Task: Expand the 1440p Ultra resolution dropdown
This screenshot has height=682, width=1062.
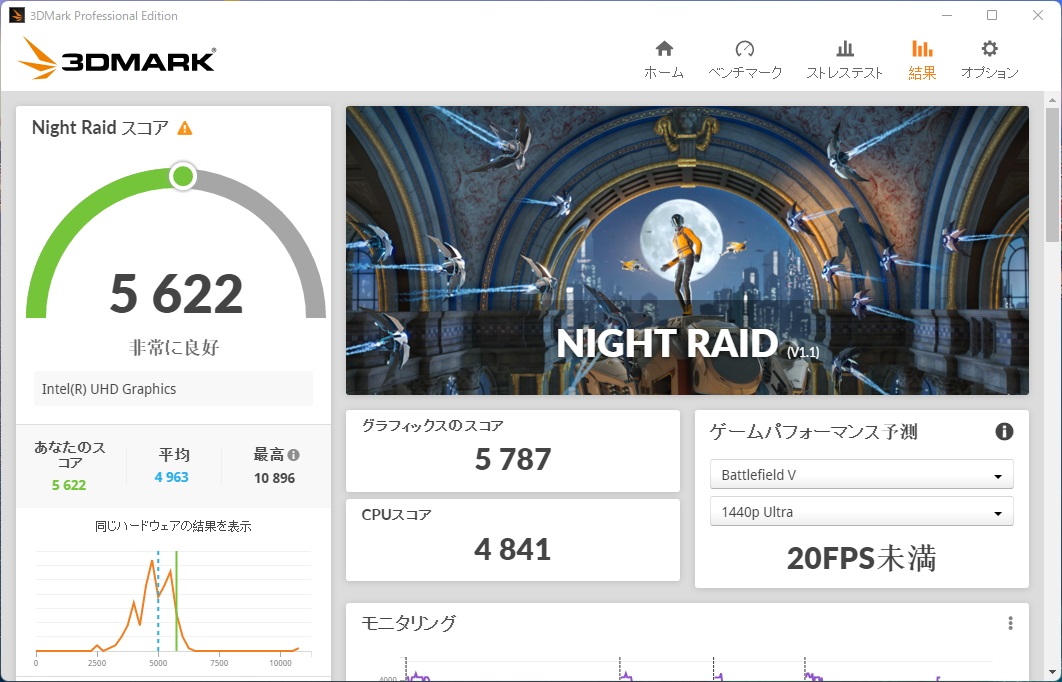Action: pos(862,512)
